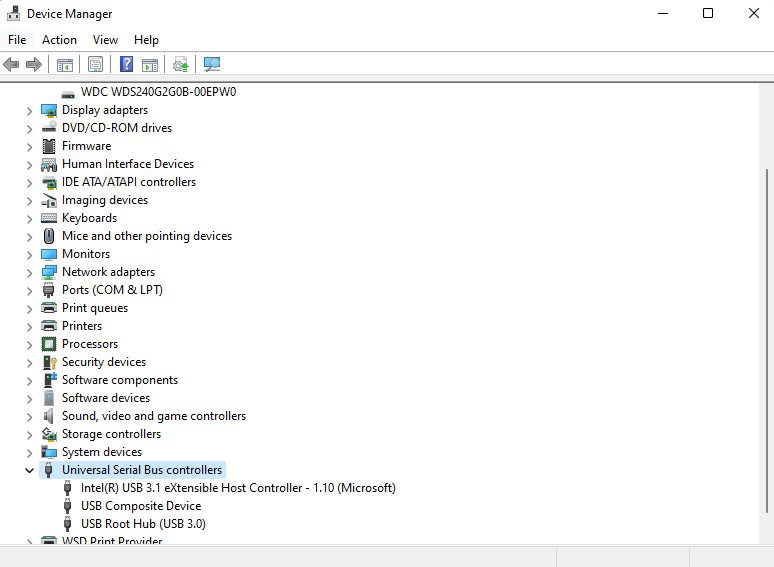Click the Forward arrow toolbar icon
The image size is (774, 567).
[x=34, y=64]
